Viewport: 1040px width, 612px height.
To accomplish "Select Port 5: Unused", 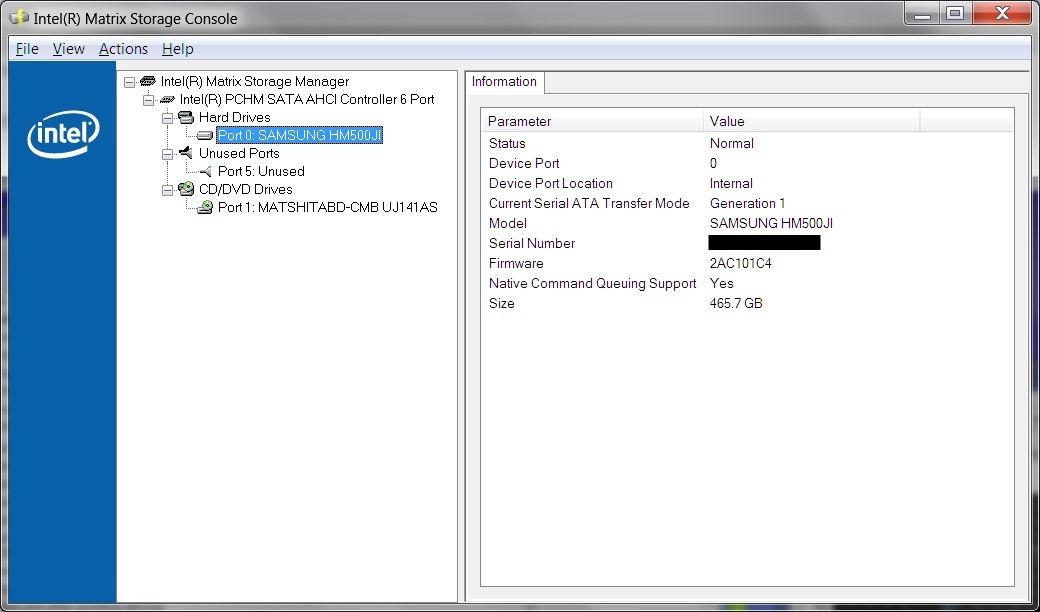I will pyautogui.click(x=261, y=171).
